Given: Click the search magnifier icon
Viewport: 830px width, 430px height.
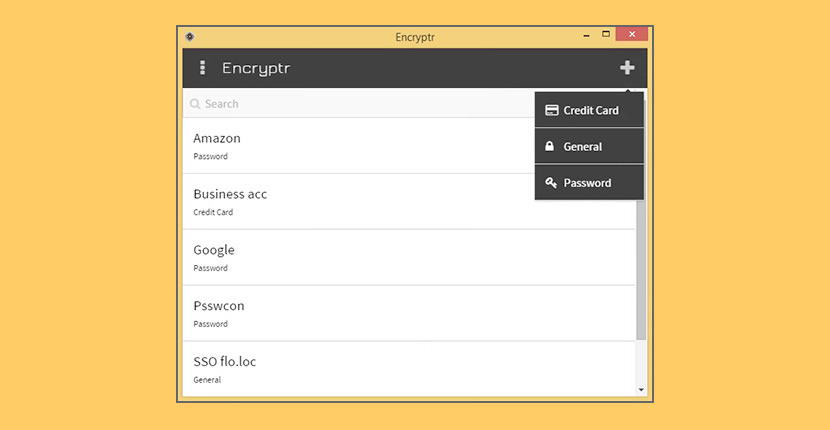Looking at the screenshot, I should coord(195,104).
